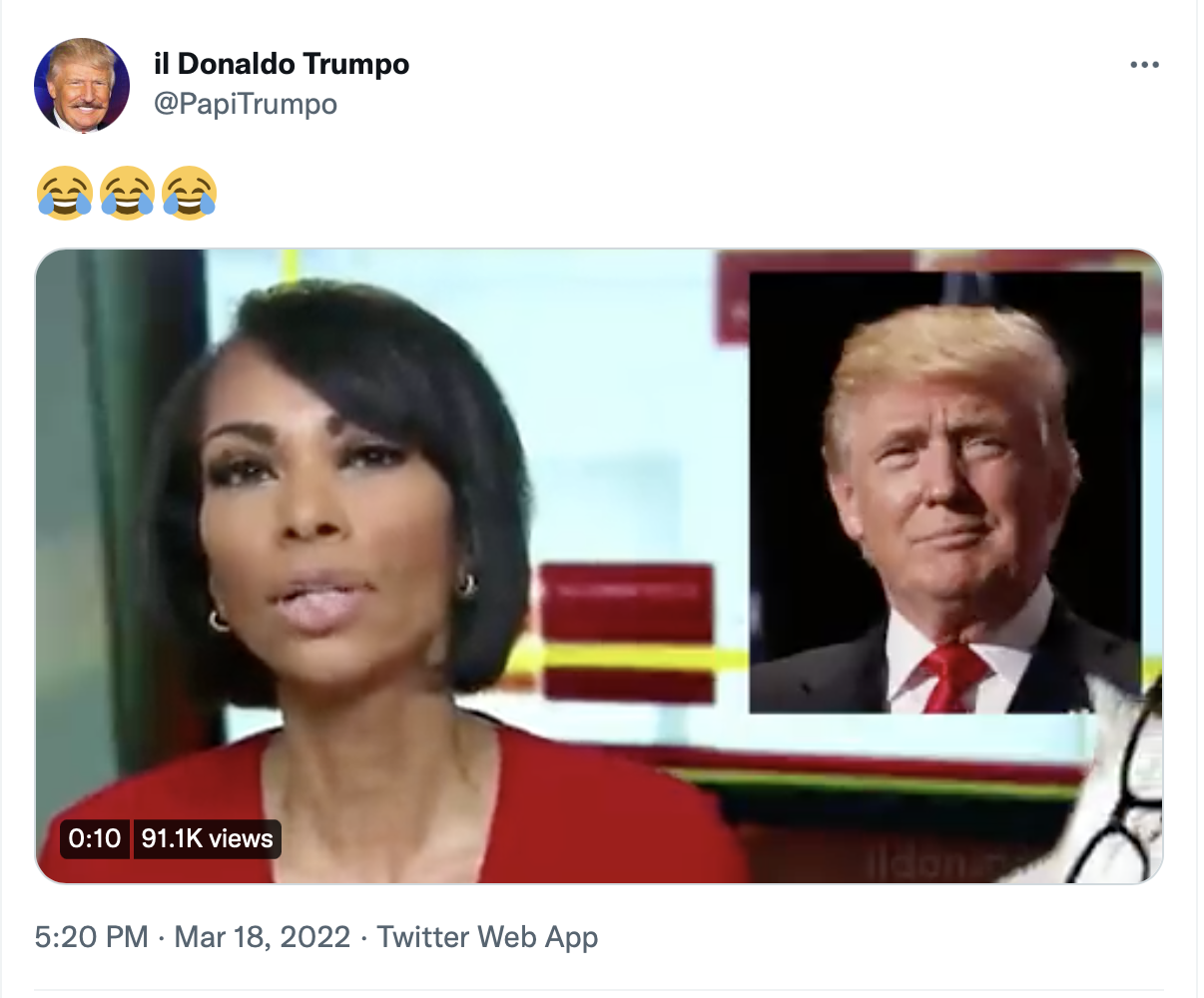Click the 0:10 video duration badge

(95, 838)
